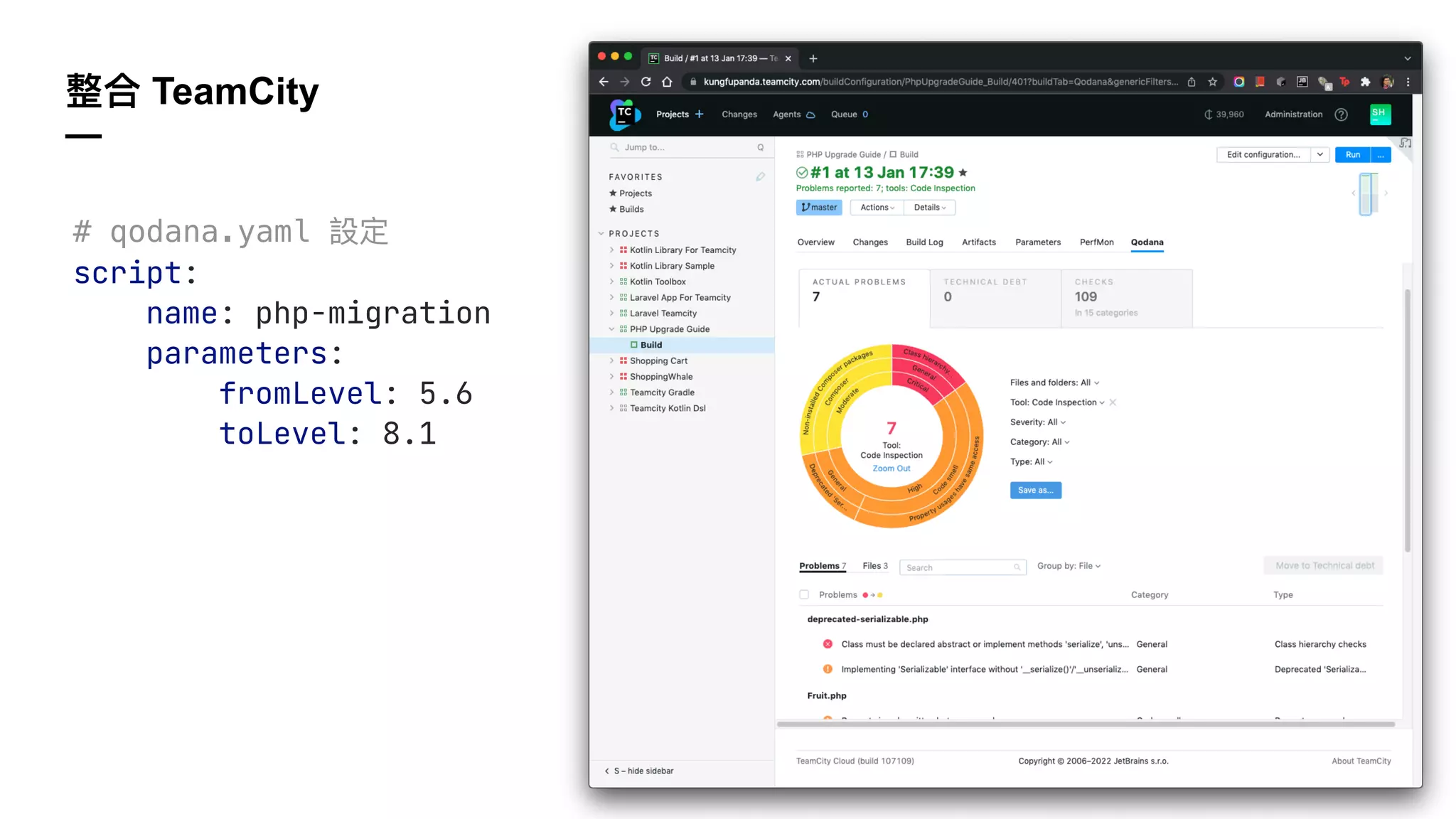
Task: Click the yellow Moderate chart segment
Action: (x=848, y=401)
